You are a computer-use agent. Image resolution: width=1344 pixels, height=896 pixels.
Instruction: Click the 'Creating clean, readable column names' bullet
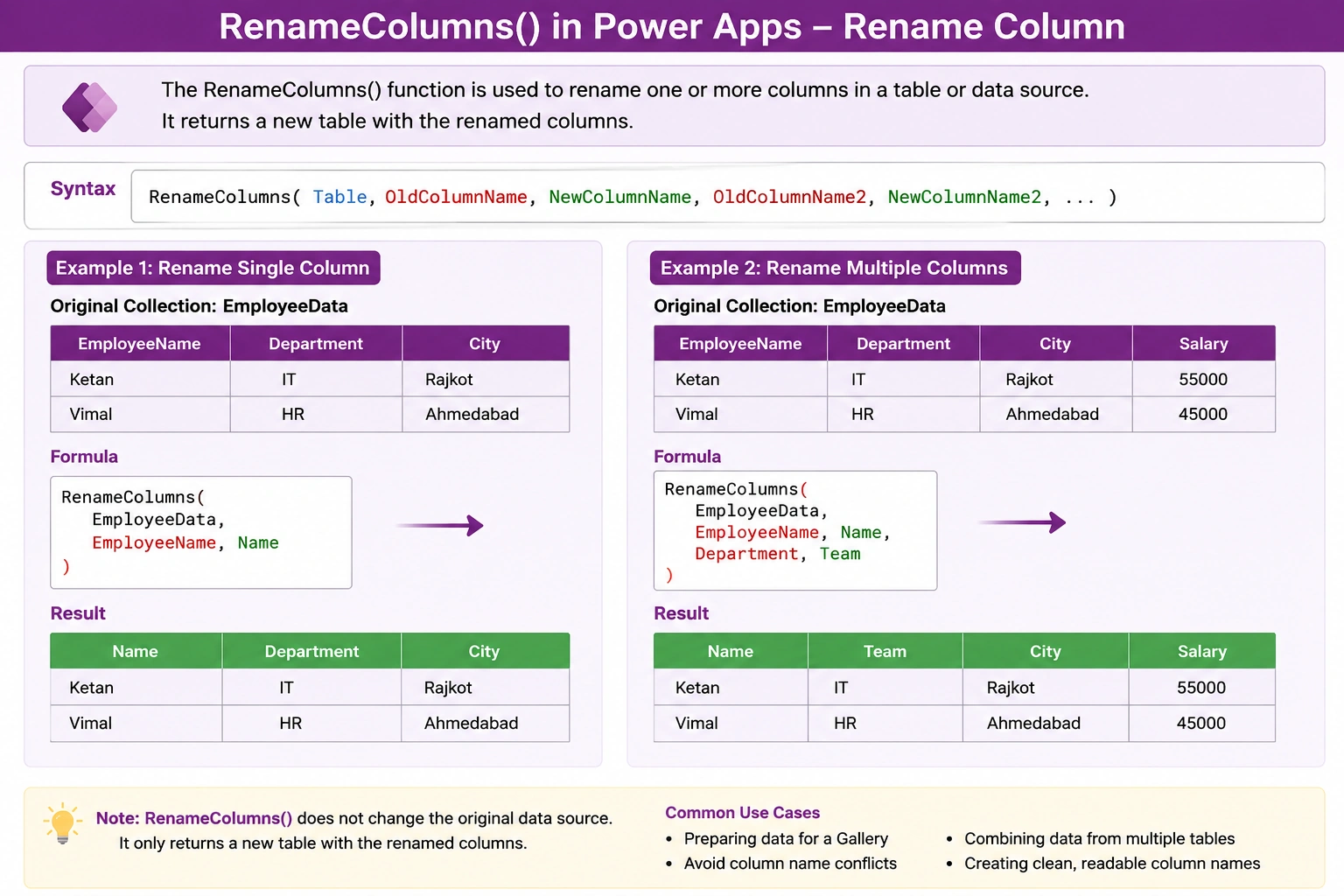(x=1112, y=864)
